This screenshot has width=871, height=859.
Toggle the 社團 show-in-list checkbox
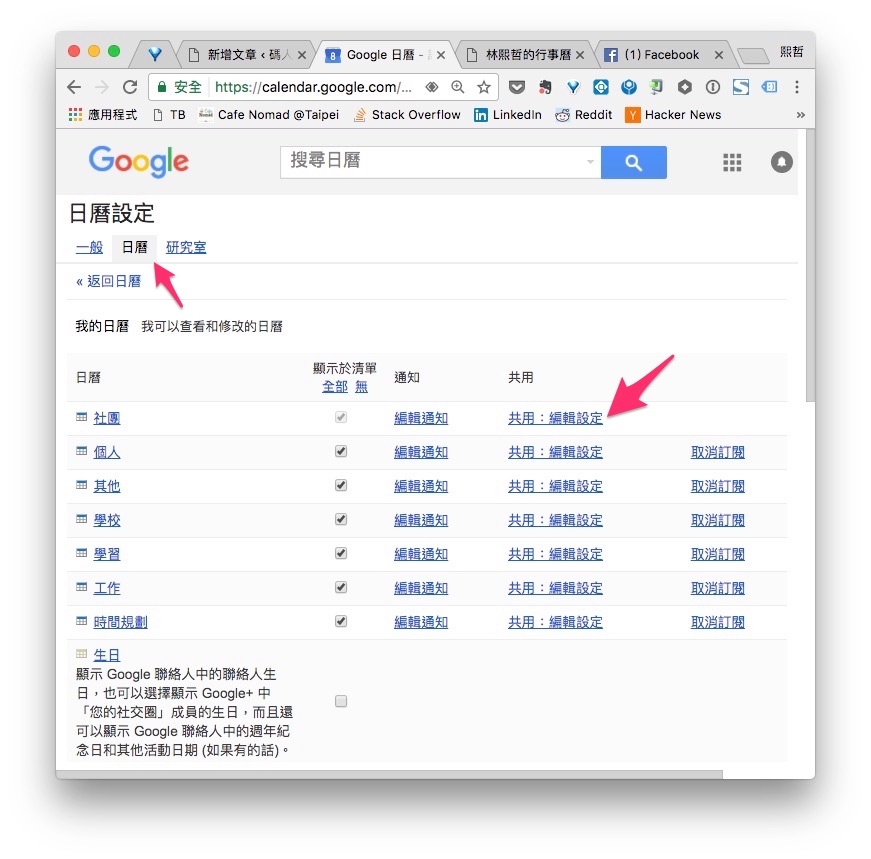[341, 417]
